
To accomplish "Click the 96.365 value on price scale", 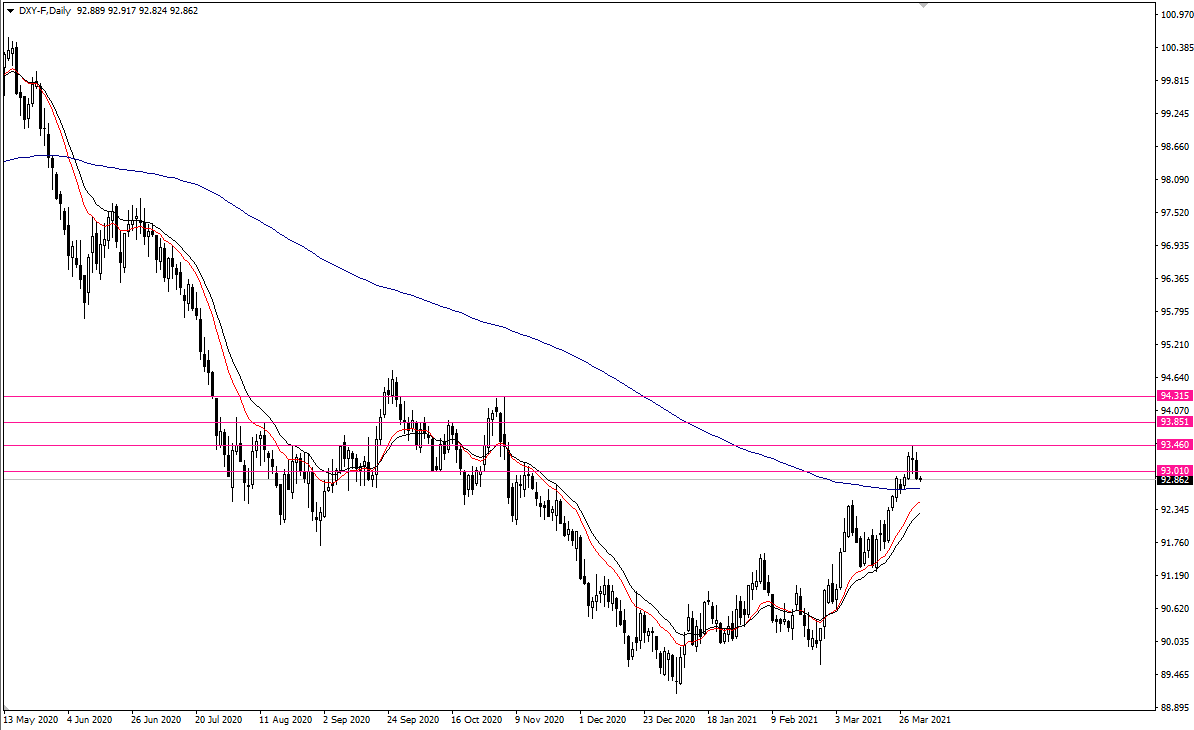I will point(1174,279).
